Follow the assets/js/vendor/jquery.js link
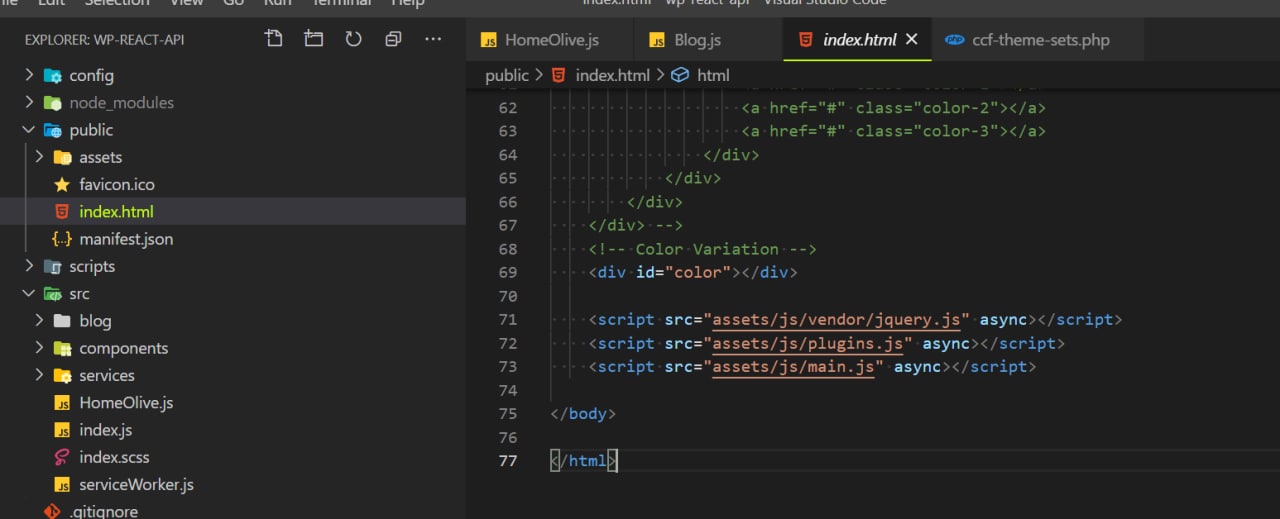Screen dimensions: 1280x519 click(837, 320)
